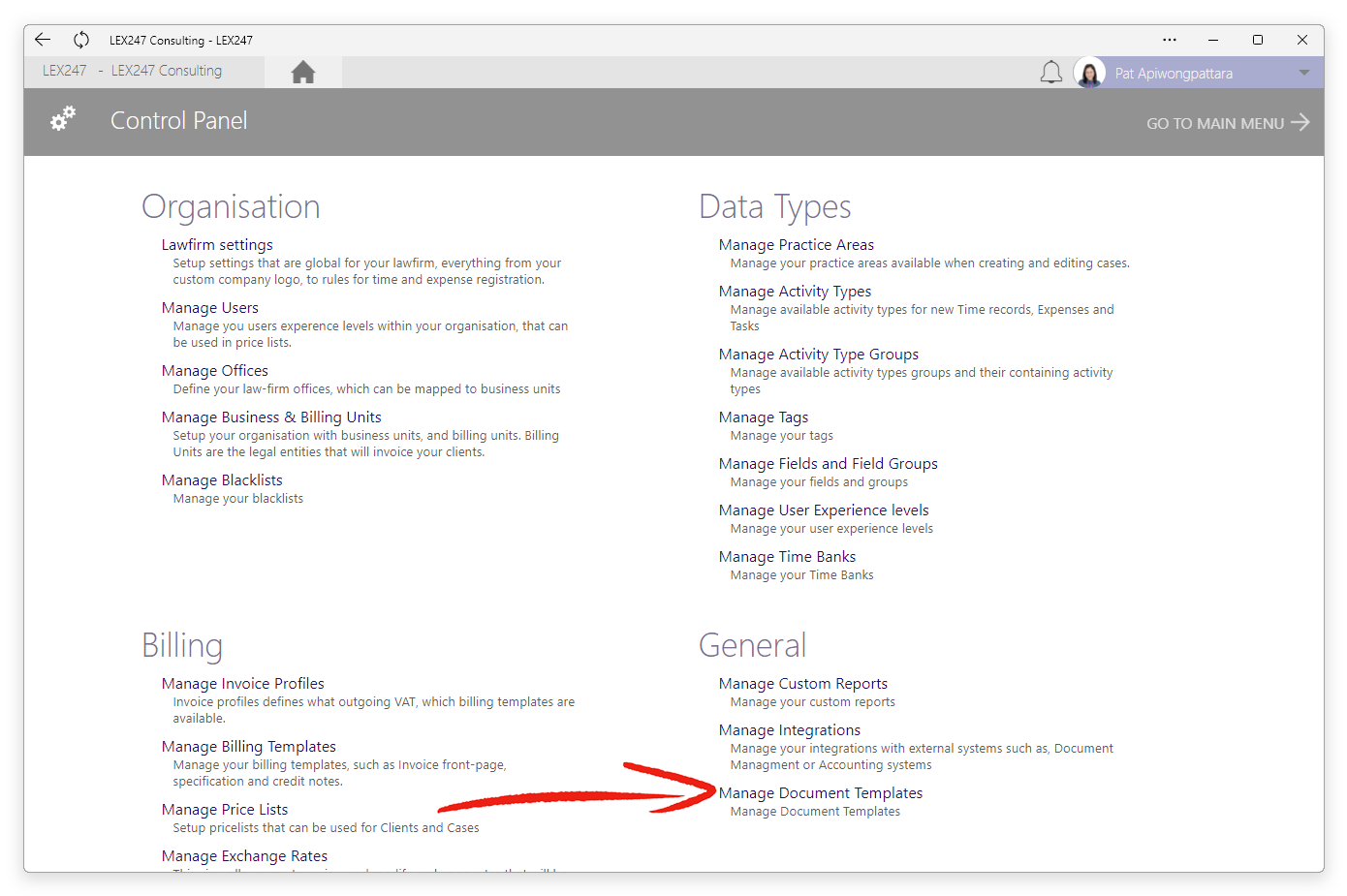Open Manage Billing Templates
The height and width of the screenshot is (896, 1347).
point(249,747)
